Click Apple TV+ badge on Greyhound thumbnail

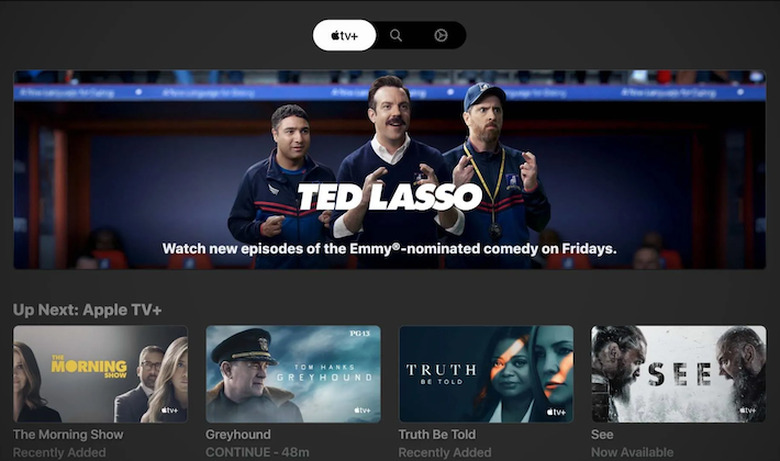pyautogui.click(x=362, y=410)
